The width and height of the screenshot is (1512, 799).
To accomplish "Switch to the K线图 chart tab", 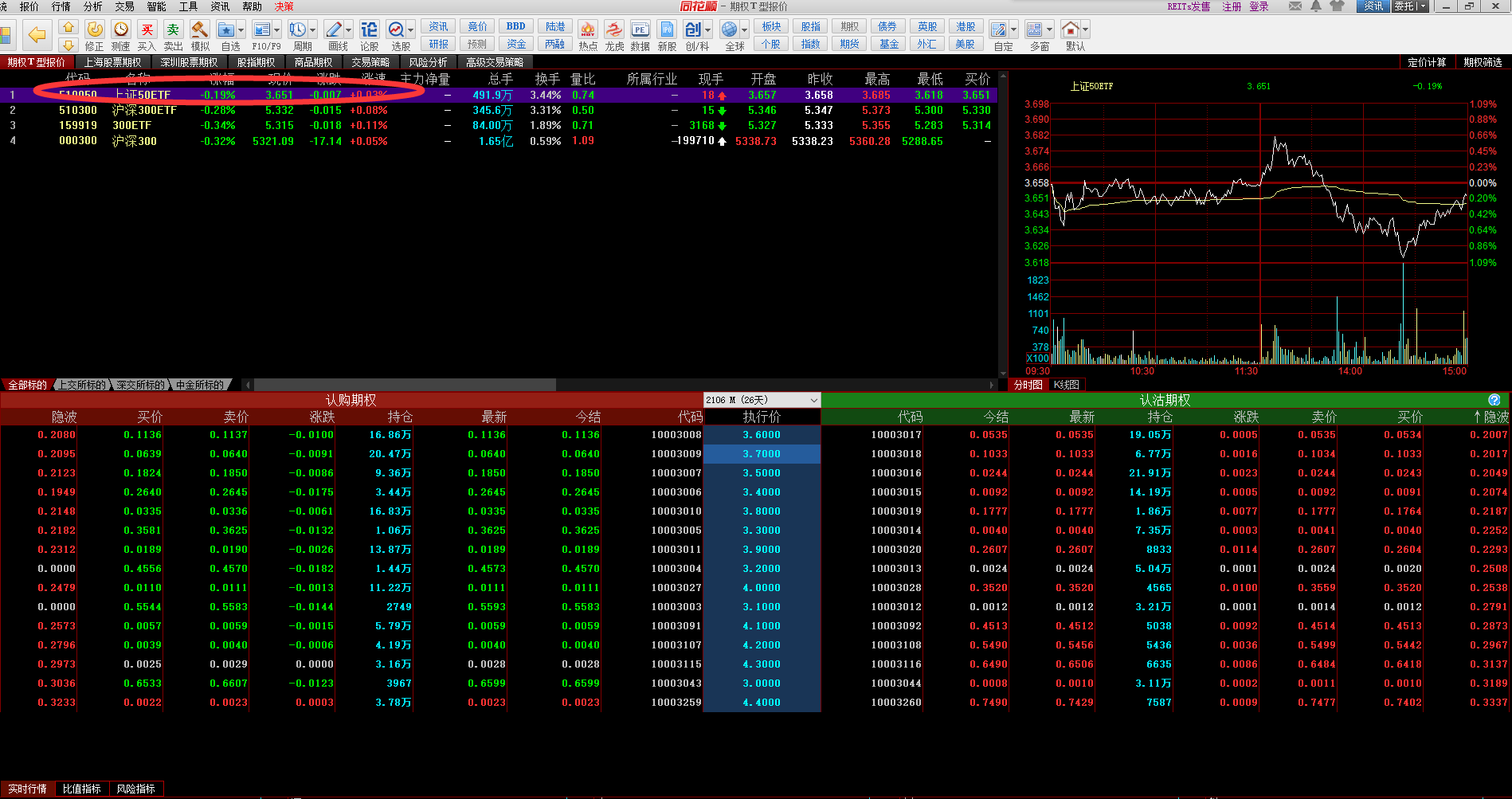I will 1066,385.
